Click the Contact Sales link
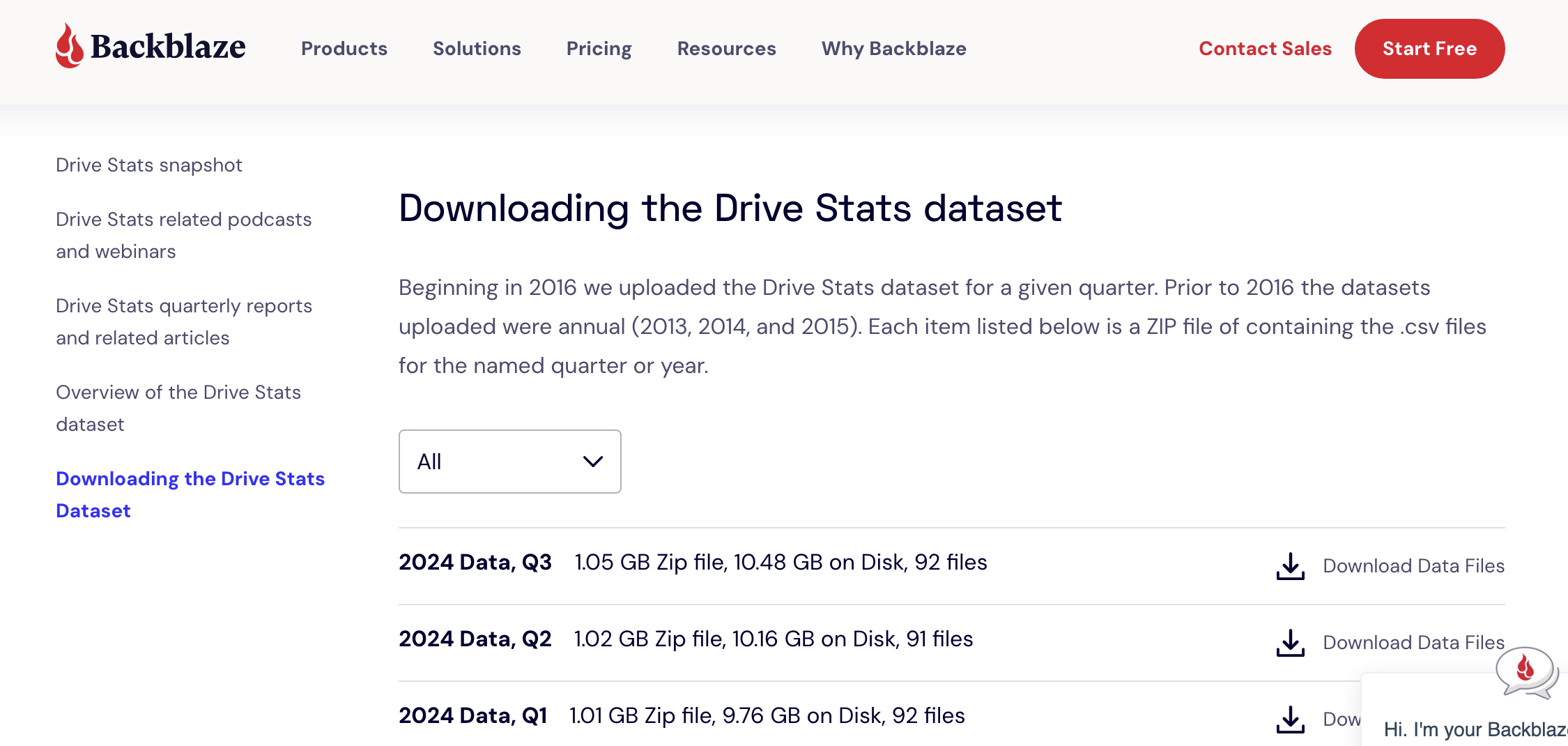The image size is (1568, 746). (1265, 48)
